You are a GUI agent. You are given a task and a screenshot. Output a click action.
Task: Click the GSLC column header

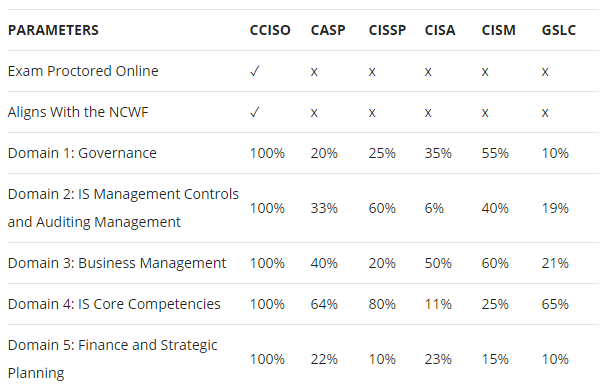[x=558, y=30]
